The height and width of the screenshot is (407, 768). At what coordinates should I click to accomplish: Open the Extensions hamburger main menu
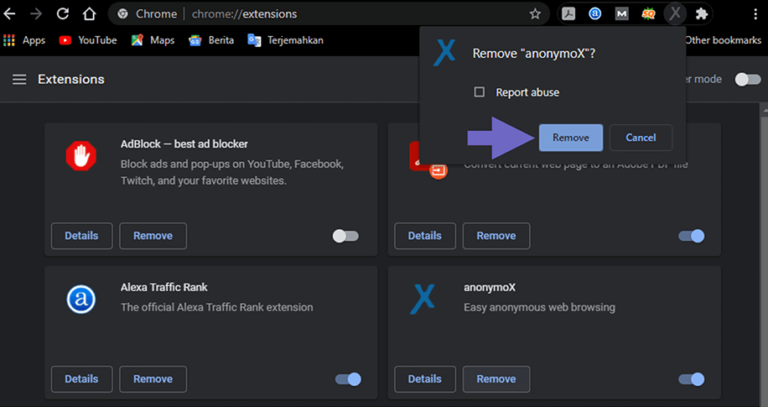point(20,79)
